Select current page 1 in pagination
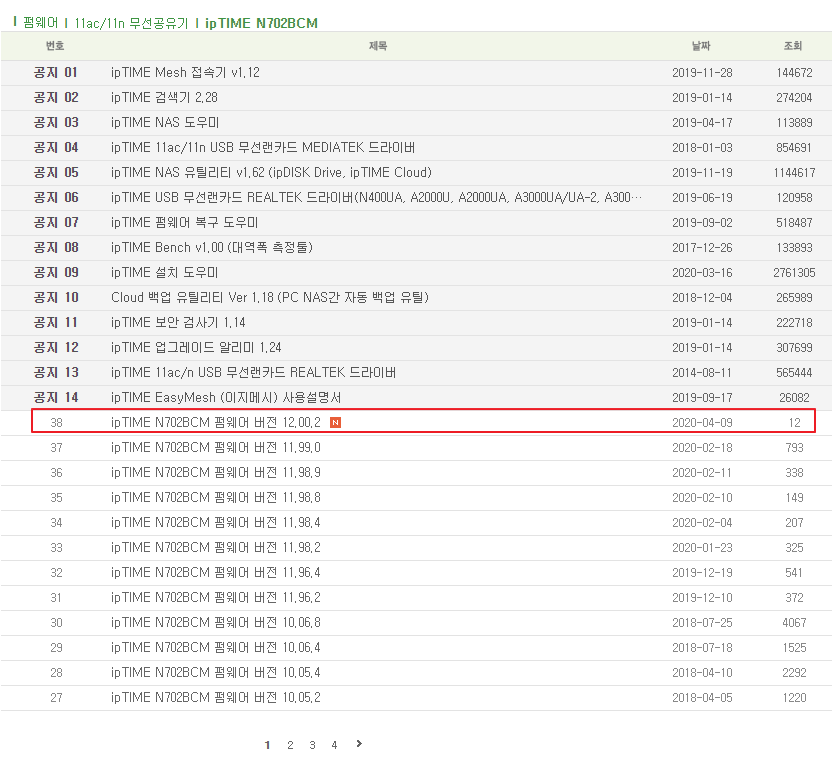Image resolution: width=833 pixels, height=760 pixels. pos(267,745)
